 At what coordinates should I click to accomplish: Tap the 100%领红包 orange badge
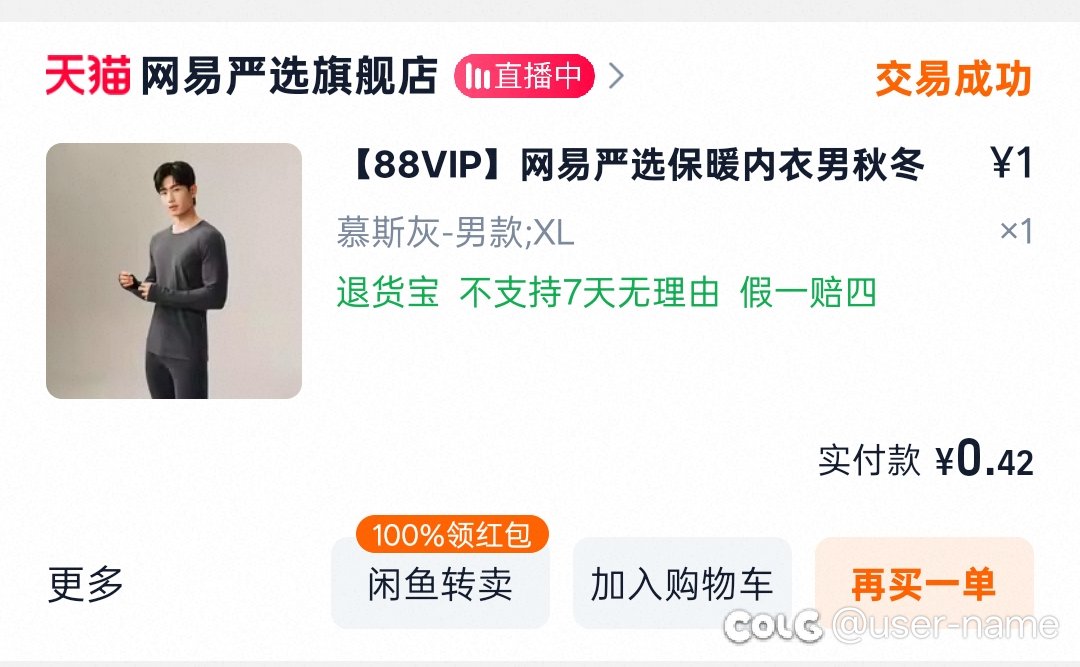click(x=452, y=535)
